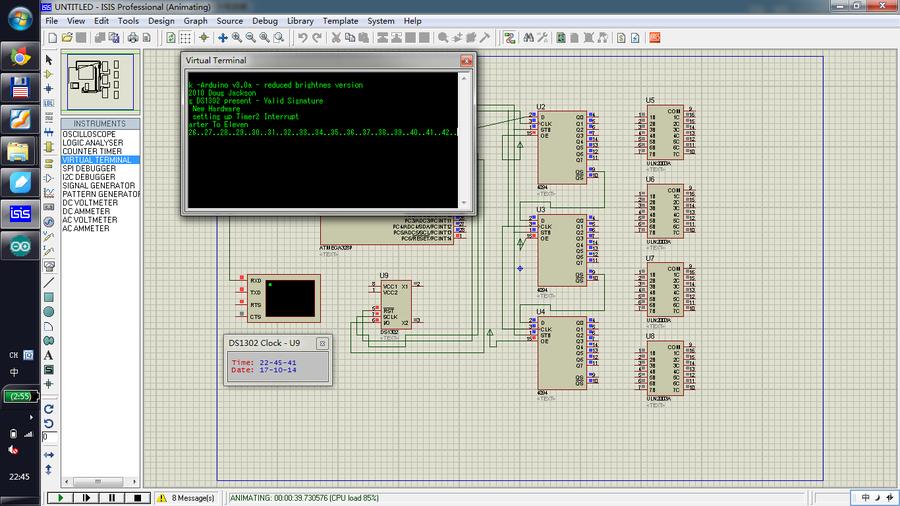
Task: Open Google Chrome from the taskbar
Action: (x=20, y=57)
